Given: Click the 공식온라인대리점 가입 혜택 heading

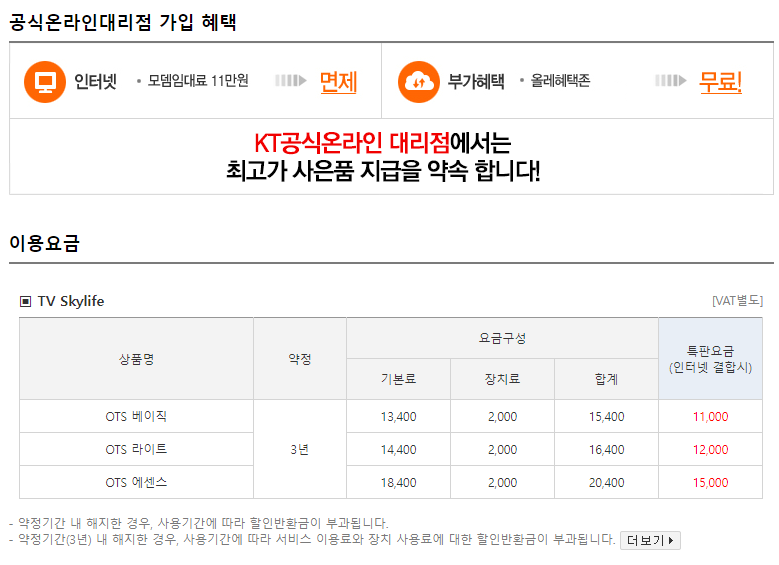Looking at the screenshot, I should [123, 22].
